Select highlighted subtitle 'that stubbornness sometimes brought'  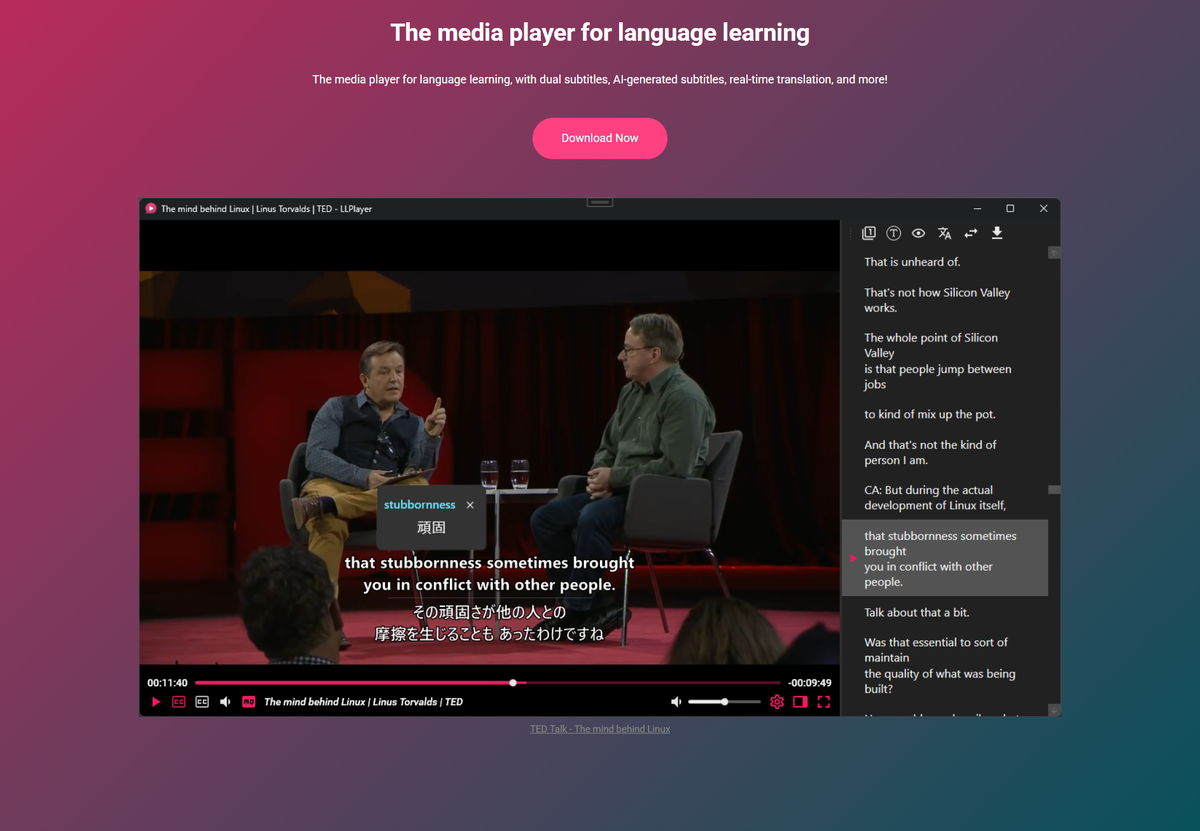945,558
